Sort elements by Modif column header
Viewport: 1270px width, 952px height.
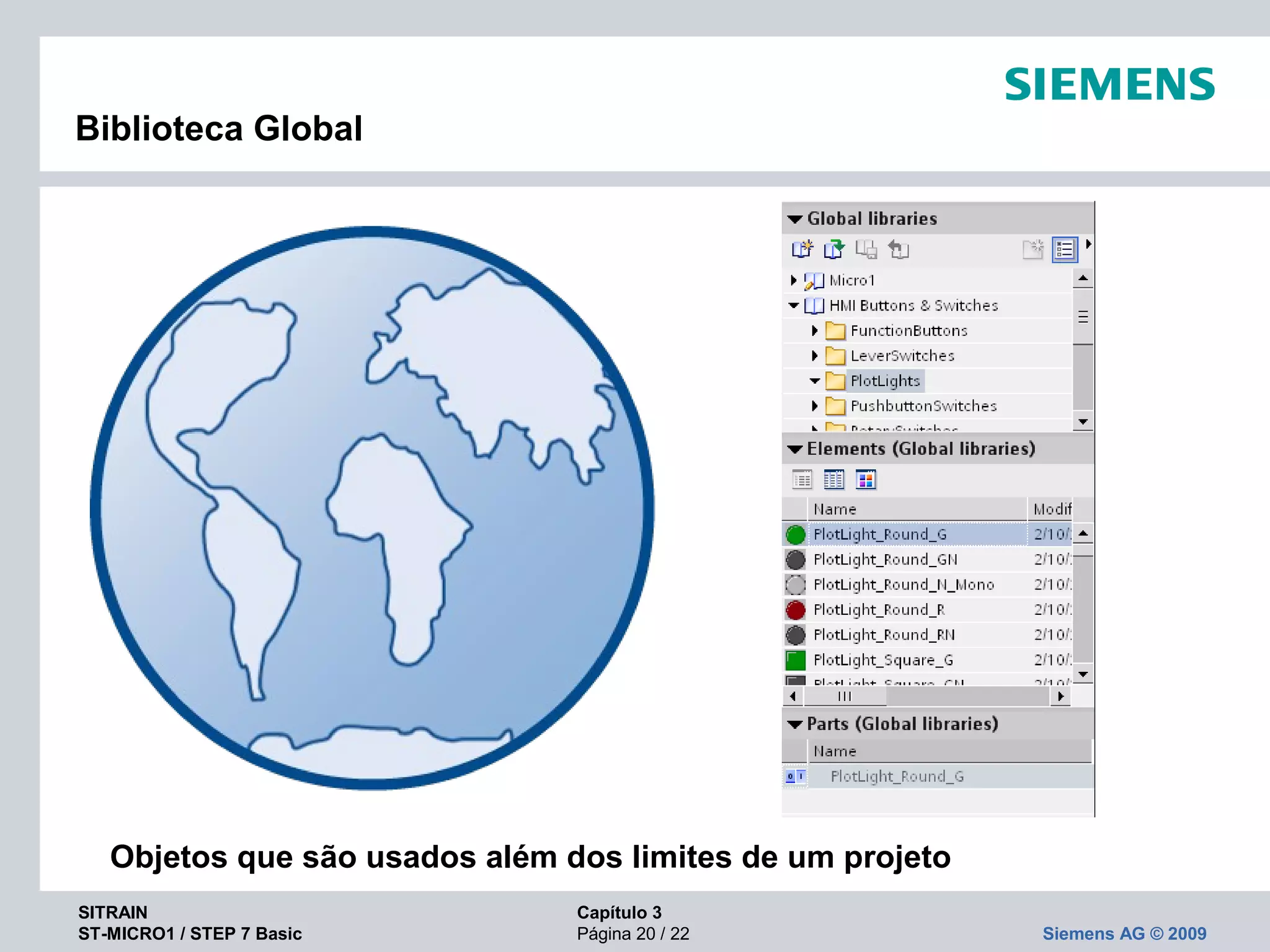click(x=1050, y=509)
